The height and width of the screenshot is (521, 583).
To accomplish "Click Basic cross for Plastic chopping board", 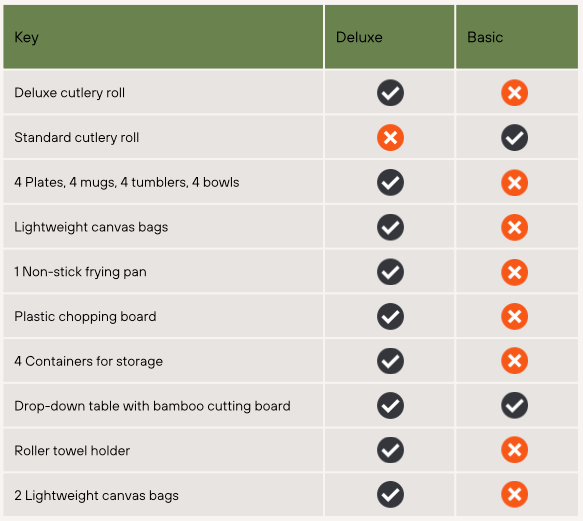I will pos(514,316).
